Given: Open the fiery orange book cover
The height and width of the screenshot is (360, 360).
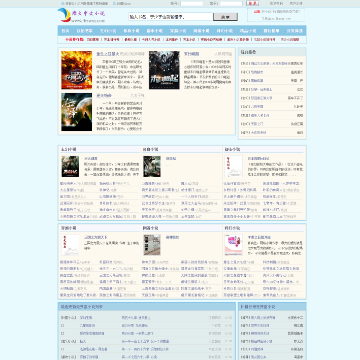Looking at the screenshot, I should (76, 70).
